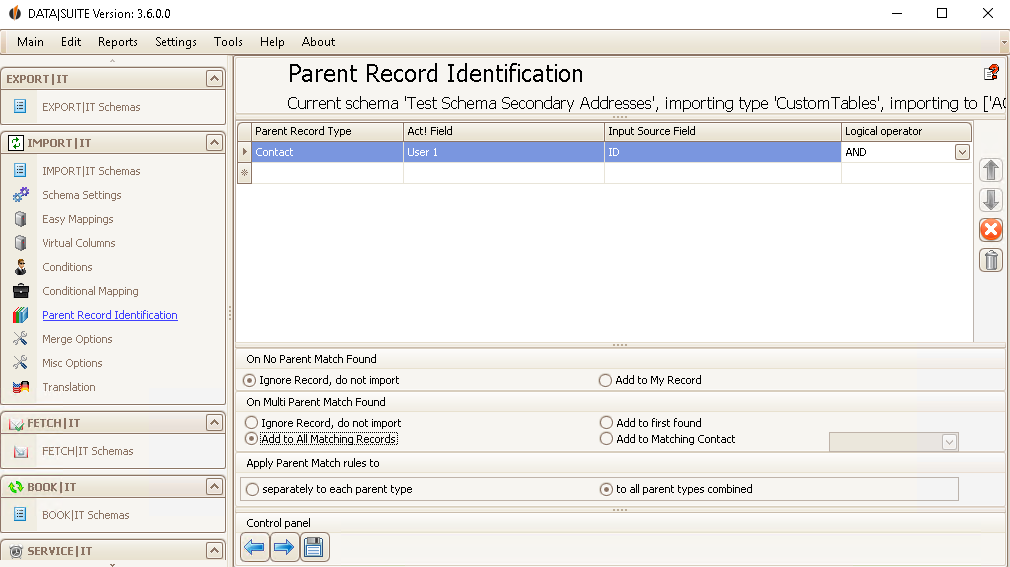Collapse the SERVICE|IT panel
The height and width of the screenshot is (567, 1010).
[214, 550]
